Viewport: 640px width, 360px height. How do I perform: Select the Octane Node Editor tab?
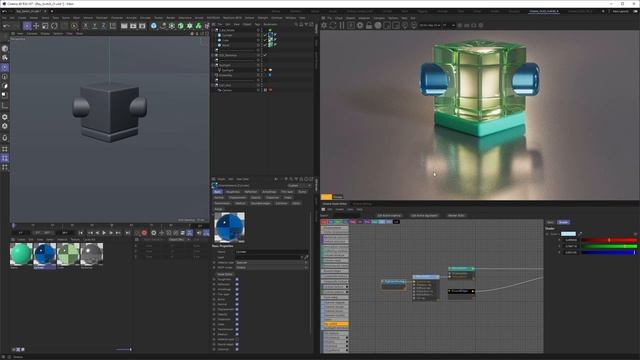click(334, 204)
